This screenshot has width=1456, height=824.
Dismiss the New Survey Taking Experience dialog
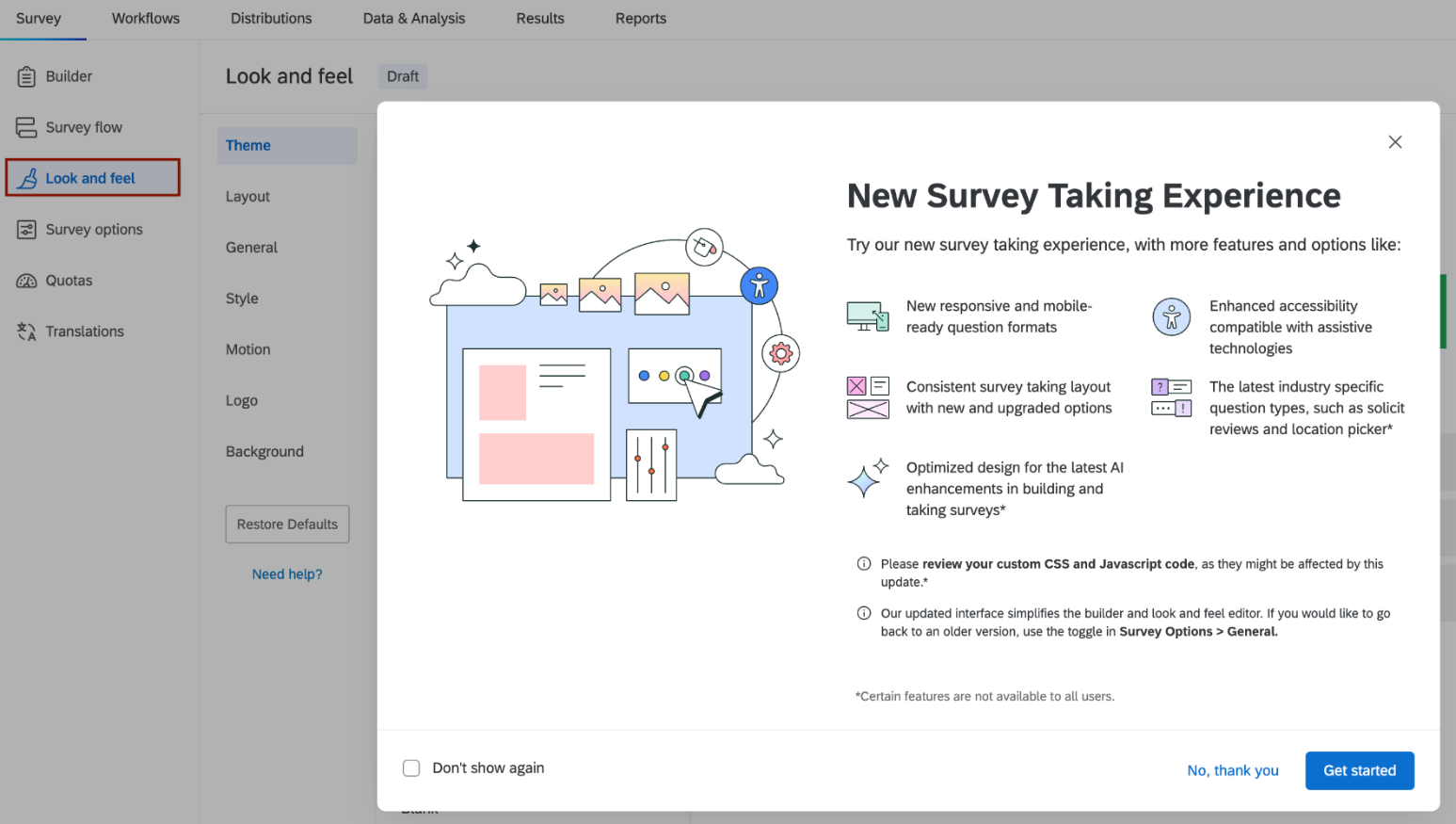pyautogui.click(x=1395, y=141)
